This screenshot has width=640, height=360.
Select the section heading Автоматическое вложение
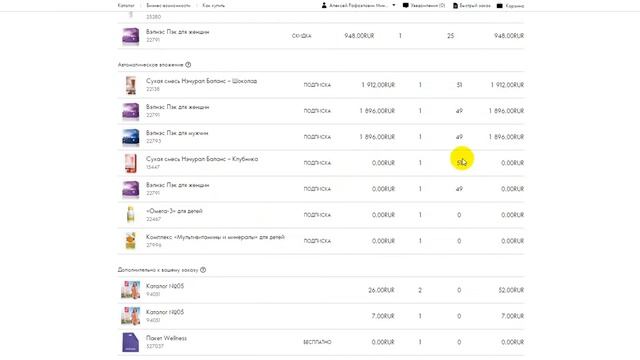pyautogui.click(x=151, y=64)
